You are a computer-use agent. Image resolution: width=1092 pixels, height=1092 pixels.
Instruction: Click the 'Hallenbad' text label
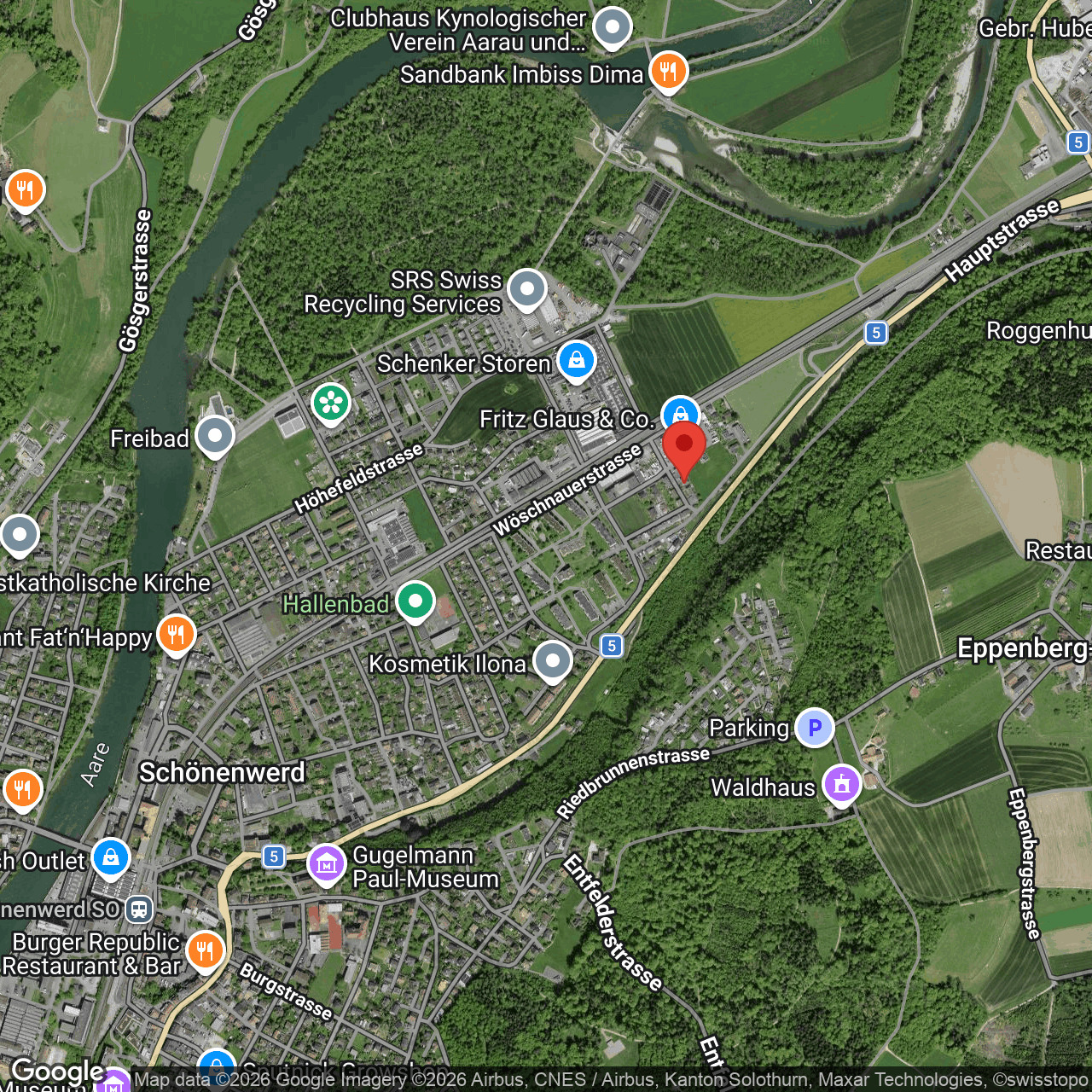coord(336,604)
